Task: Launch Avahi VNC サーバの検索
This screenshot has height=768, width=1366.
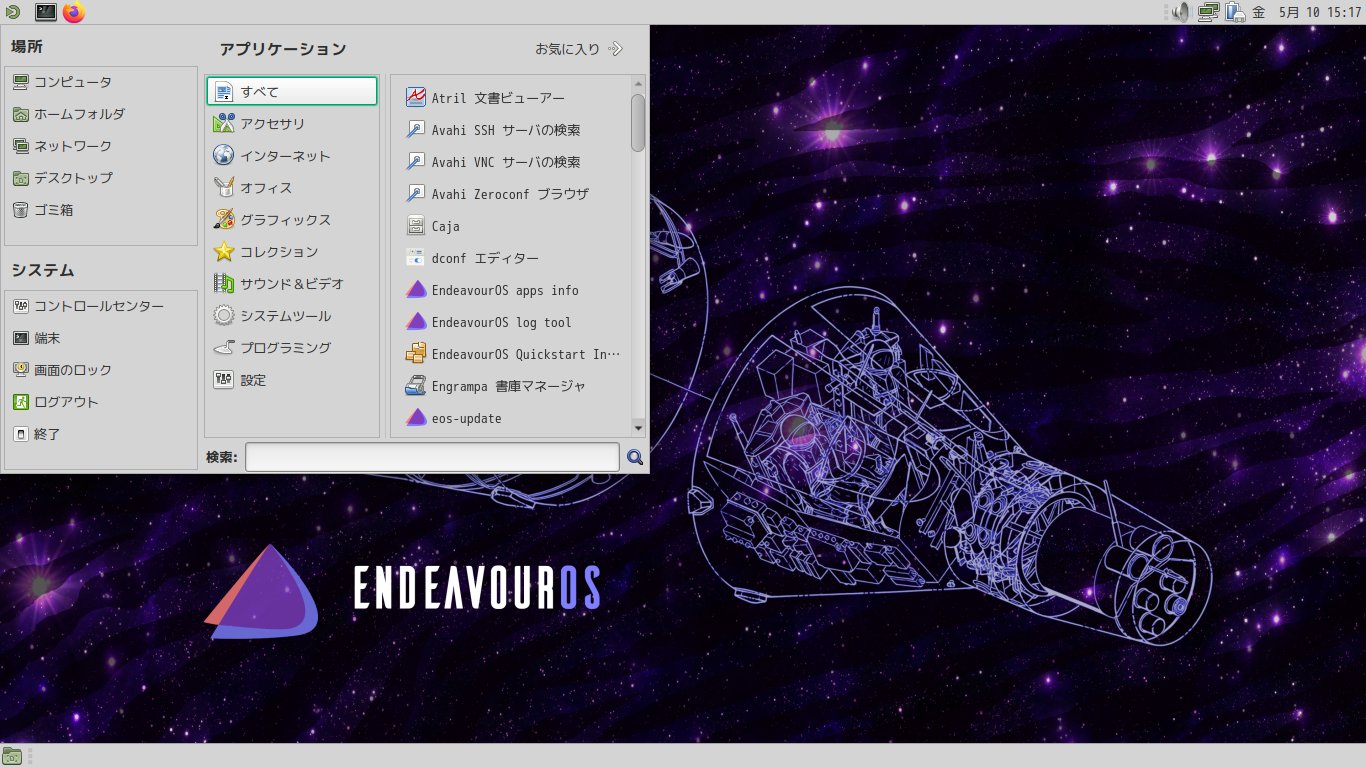Action: pyautogui.click(x=512, y=162)
